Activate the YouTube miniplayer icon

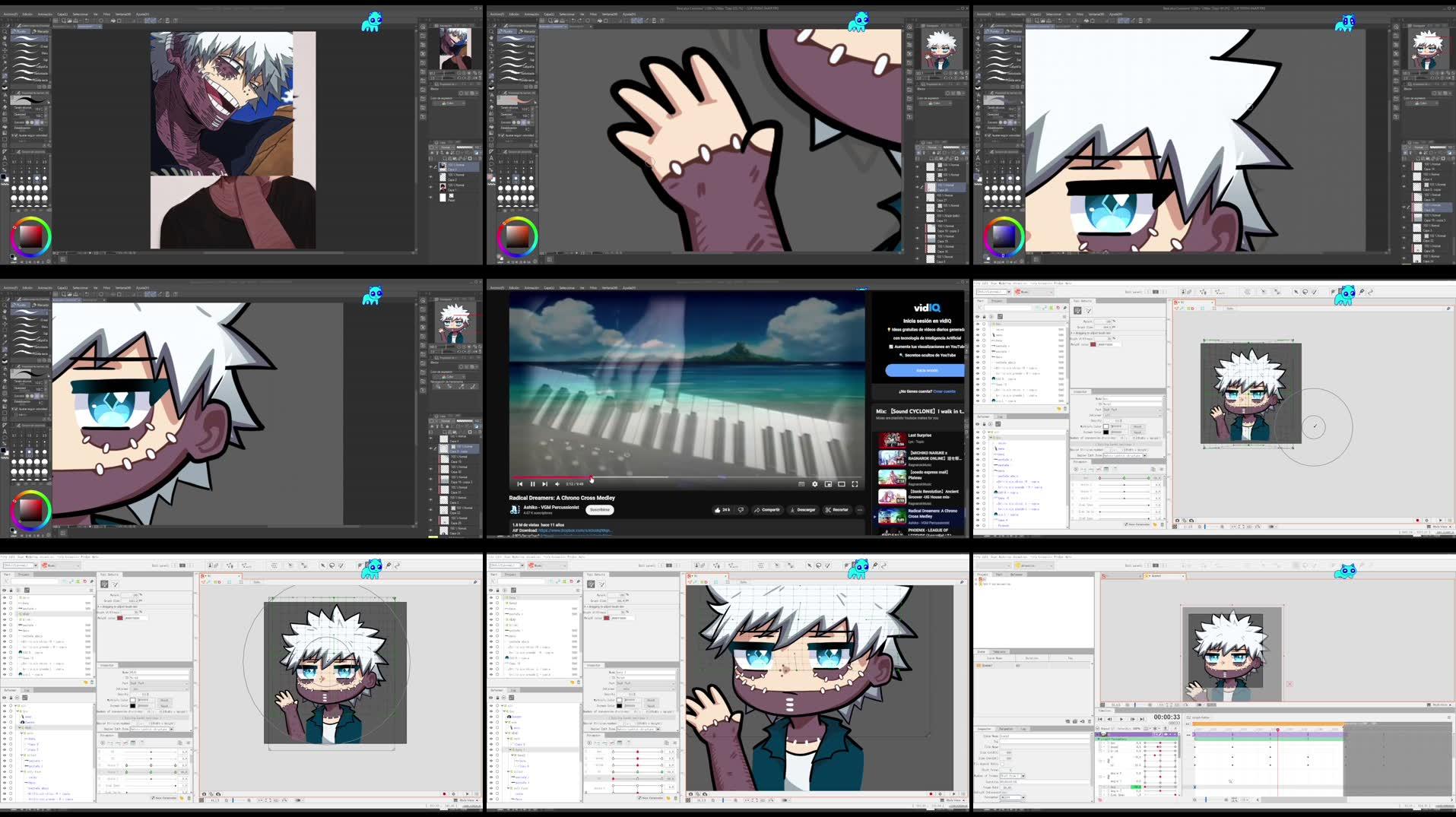point(828,484)
